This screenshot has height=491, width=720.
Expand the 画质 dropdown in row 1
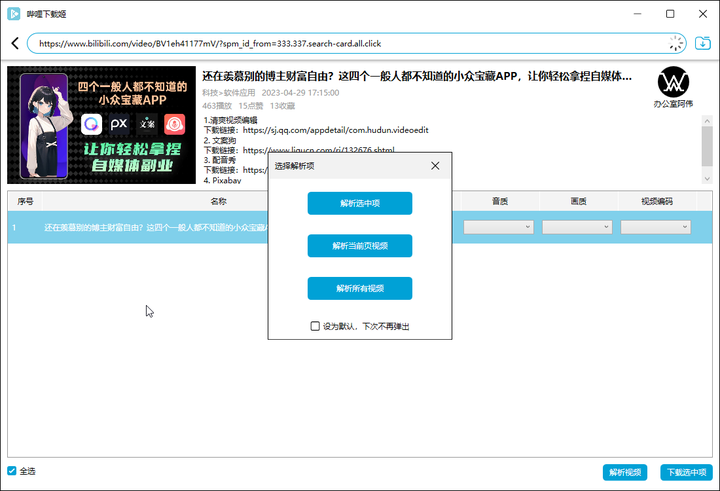coord(577,227)
